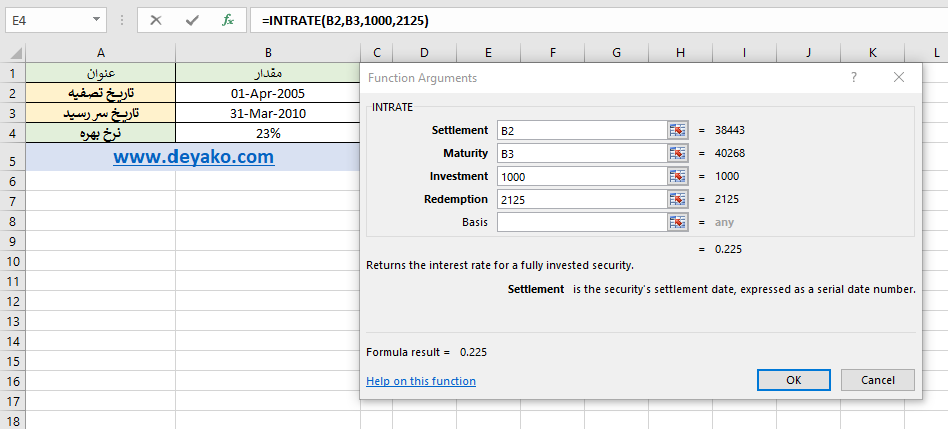Open the www.deyako.com hyperlink cell
Screen dimensions: 948x429
[x=193, y=157]
